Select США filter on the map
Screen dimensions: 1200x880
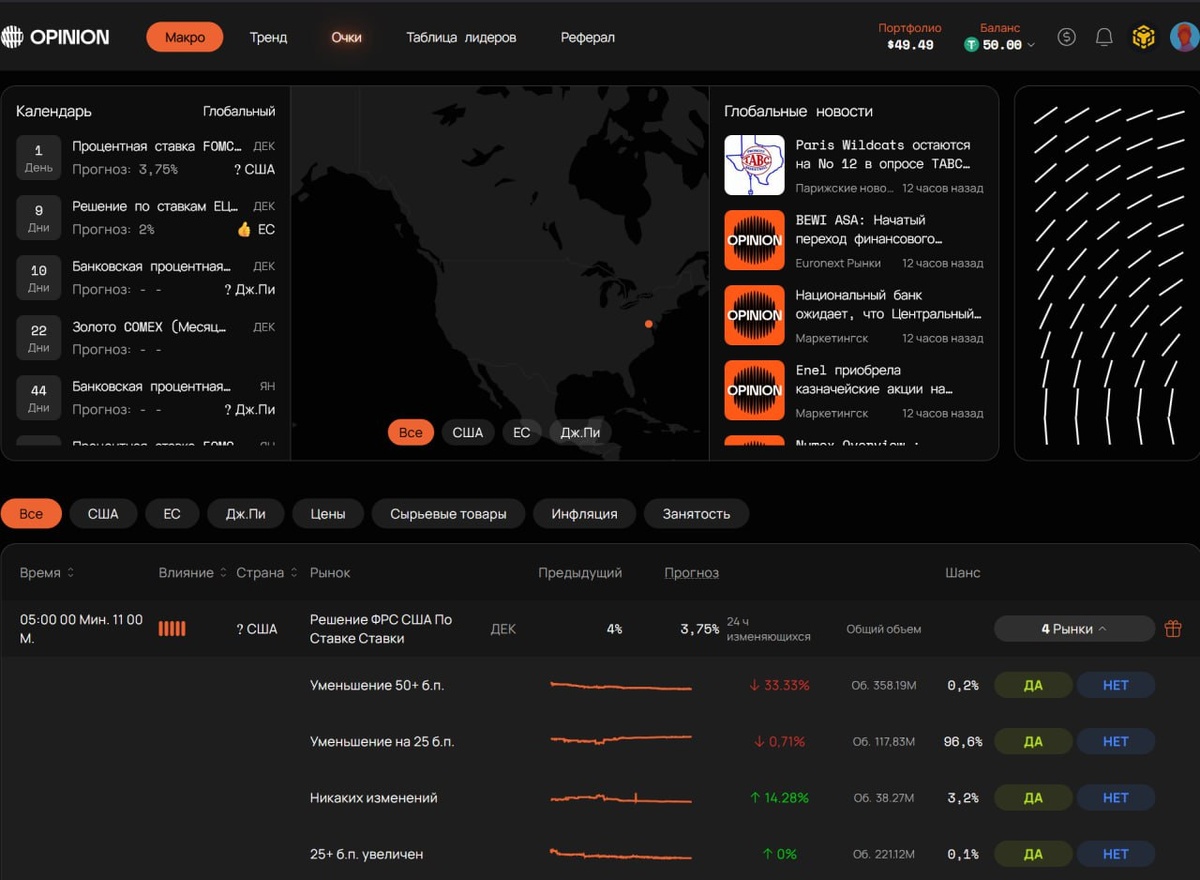468,433
